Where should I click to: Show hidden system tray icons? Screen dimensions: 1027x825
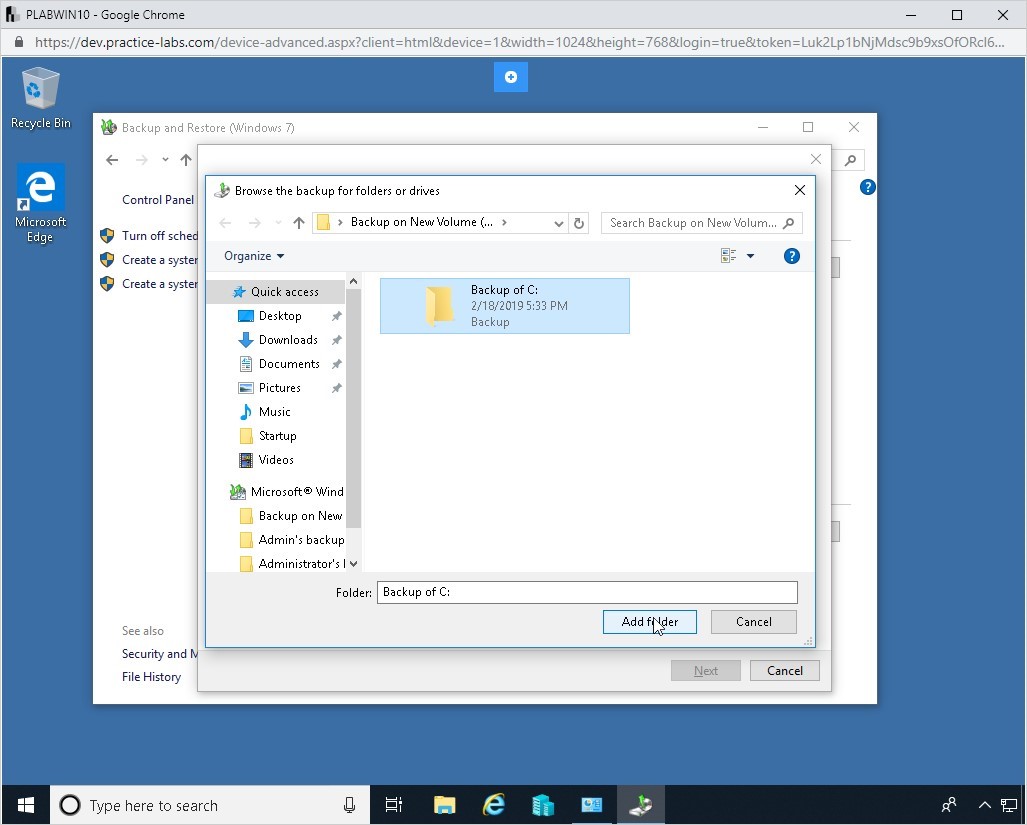(x=984, y=805)
